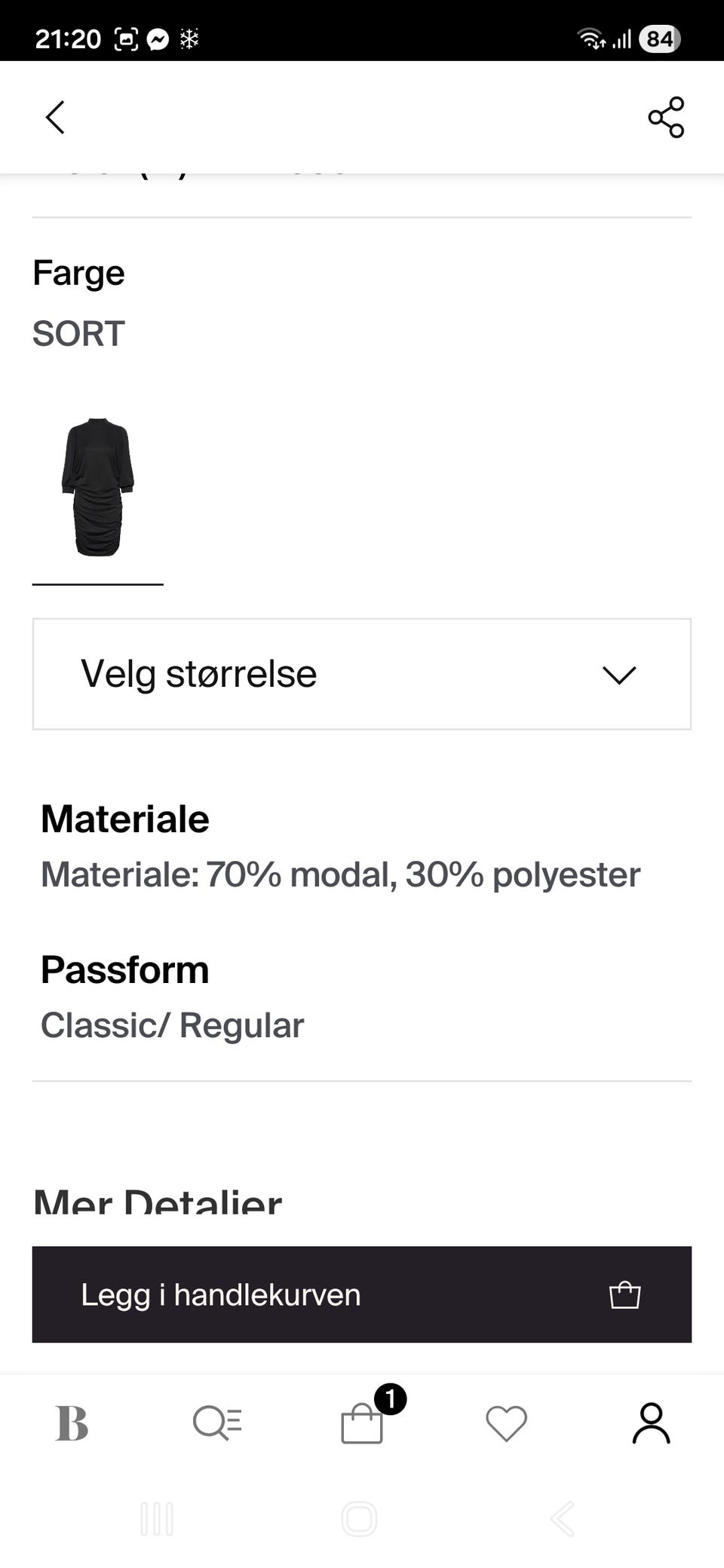Tap the cart badge showing 1
The width and height of the screenshot is (724, 1568).
coord(390,1400)
